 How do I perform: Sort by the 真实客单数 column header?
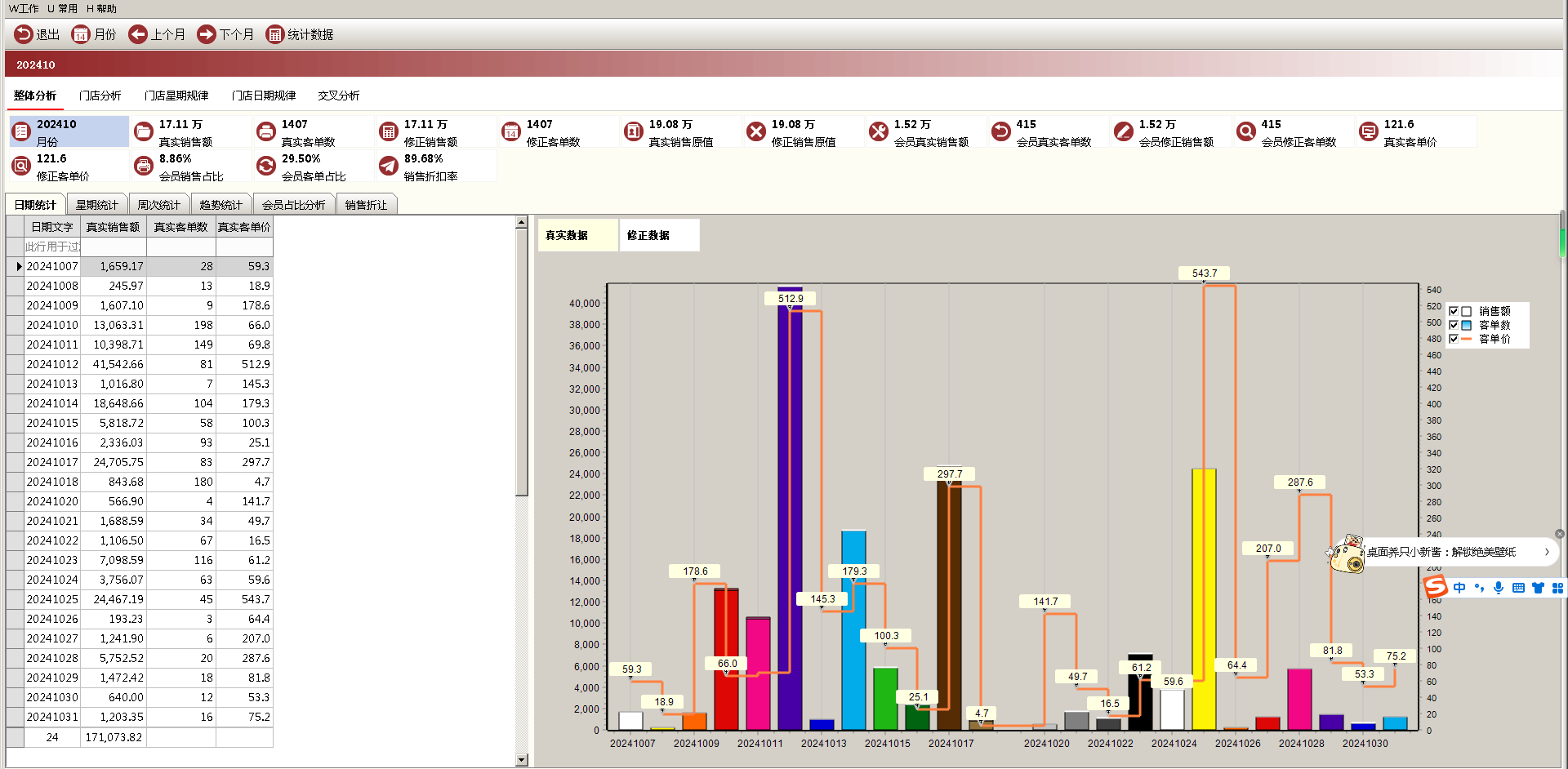pos(181,227)
